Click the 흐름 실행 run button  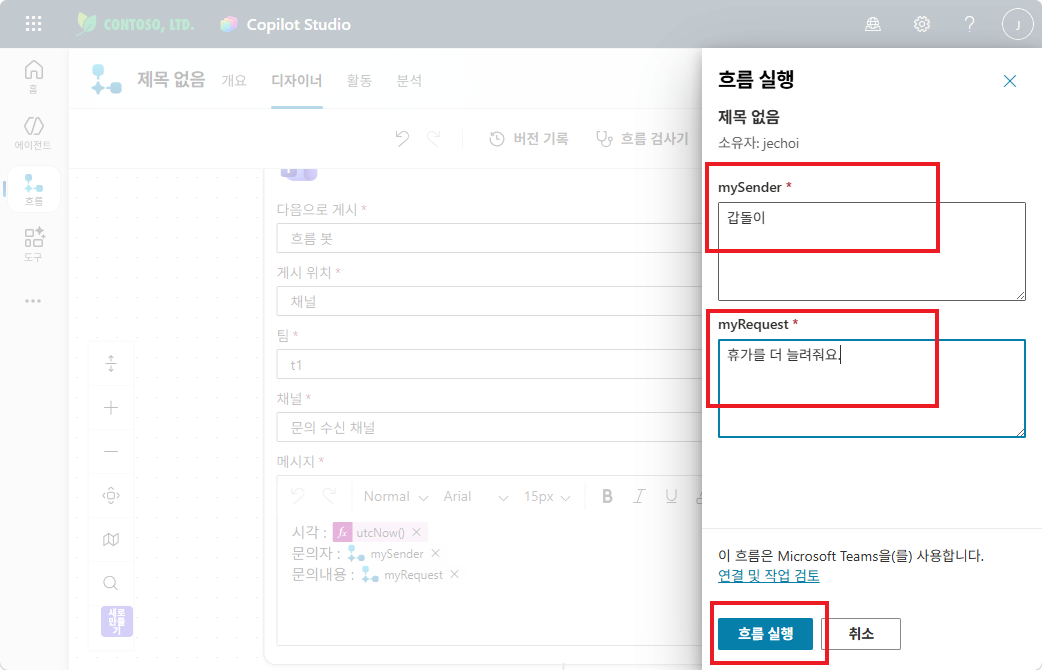click(765, 633)
